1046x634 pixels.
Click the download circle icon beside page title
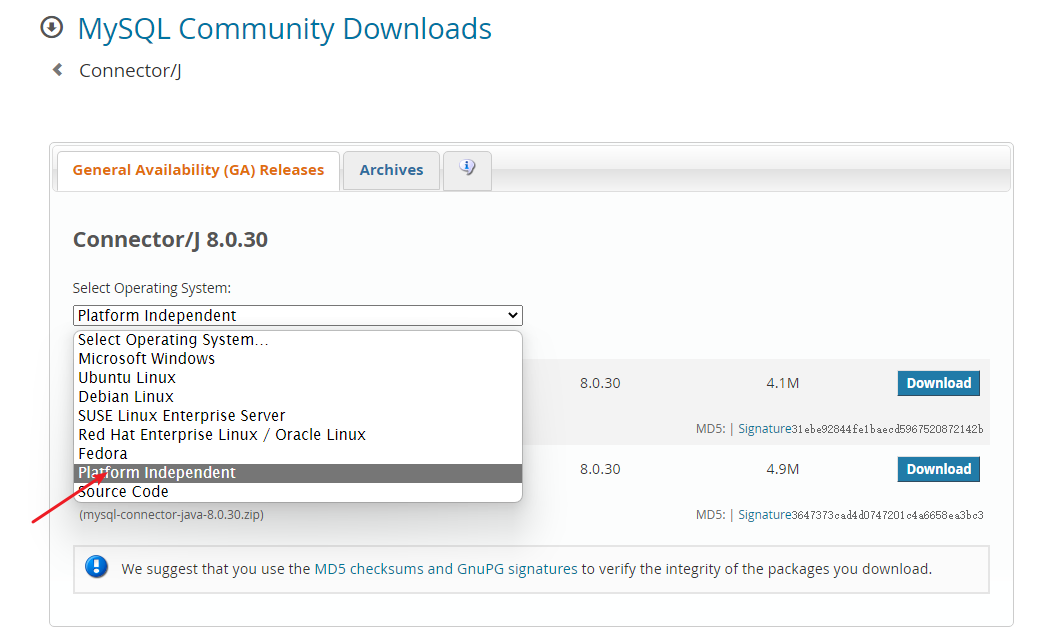[x=51, y=28]
